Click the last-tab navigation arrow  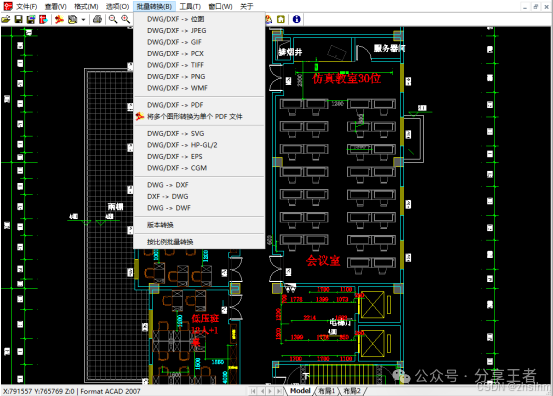coord(279,391)
